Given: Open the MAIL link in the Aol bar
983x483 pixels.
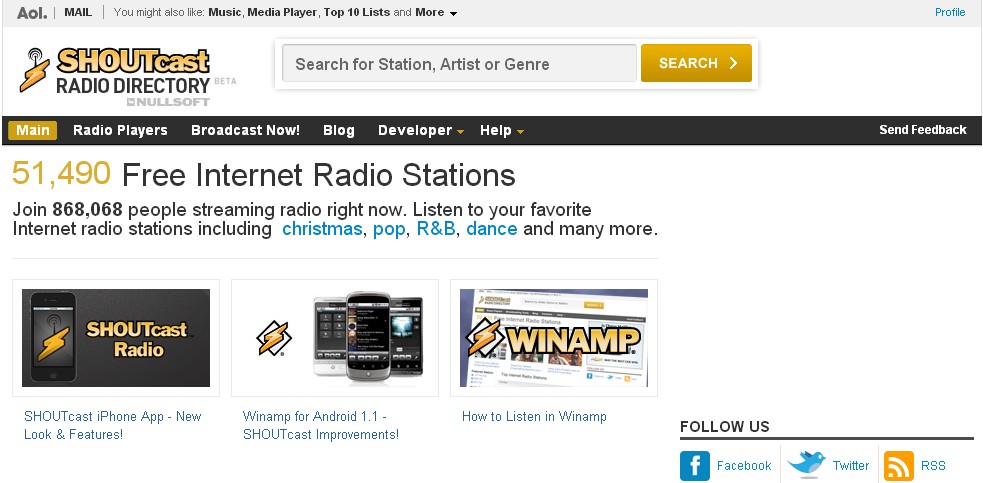Looking at the screenshot, I should click(78, 12).
